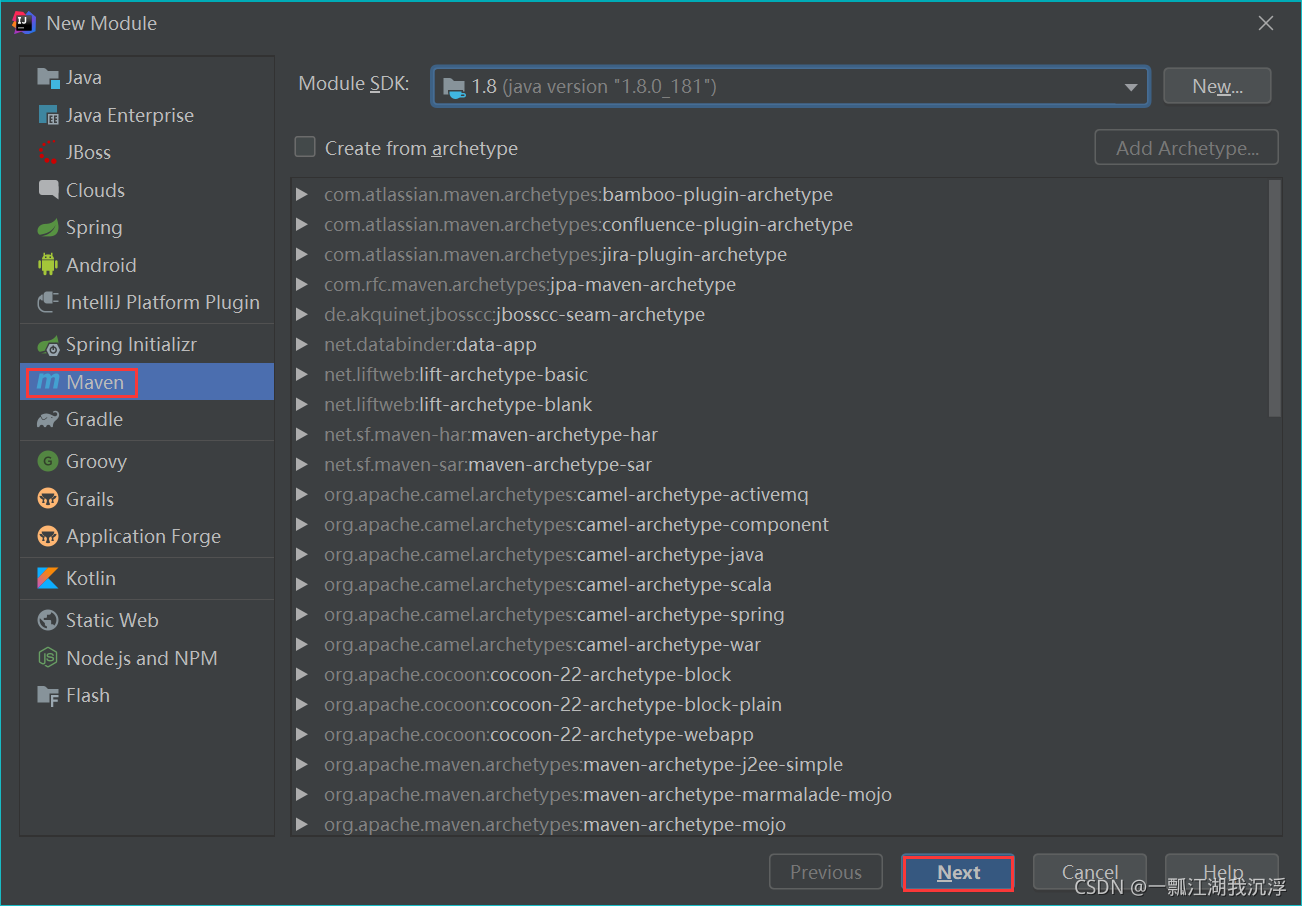
Task: Expand jira-plugin-archetype node
Action: pos(302,255)
